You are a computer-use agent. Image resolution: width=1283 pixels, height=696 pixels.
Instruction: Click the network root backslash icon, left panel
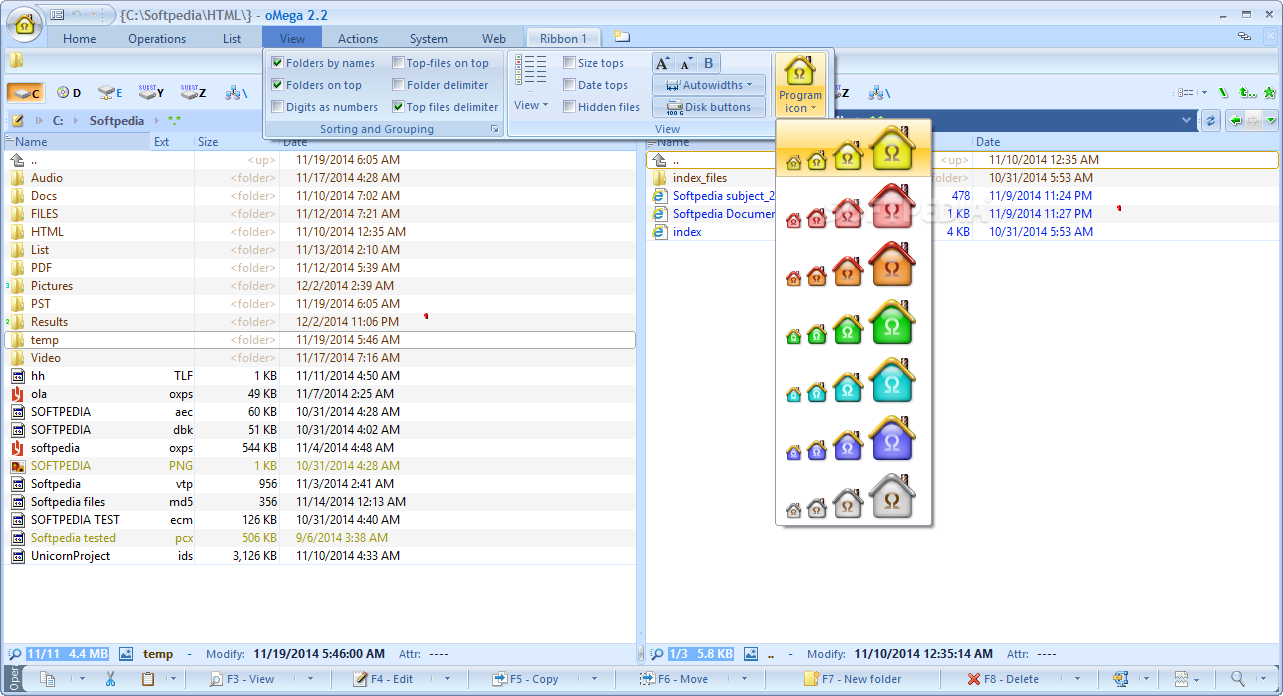click(x=236, y=93)
